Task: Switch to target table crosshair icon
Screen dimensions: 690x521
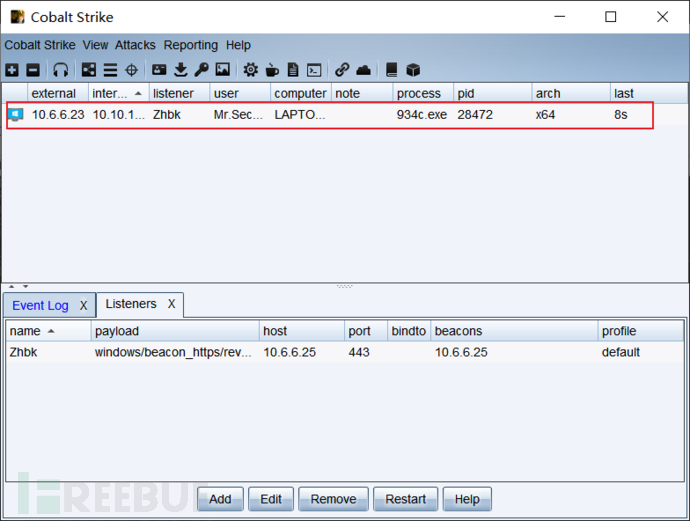Action: point(132,70)
